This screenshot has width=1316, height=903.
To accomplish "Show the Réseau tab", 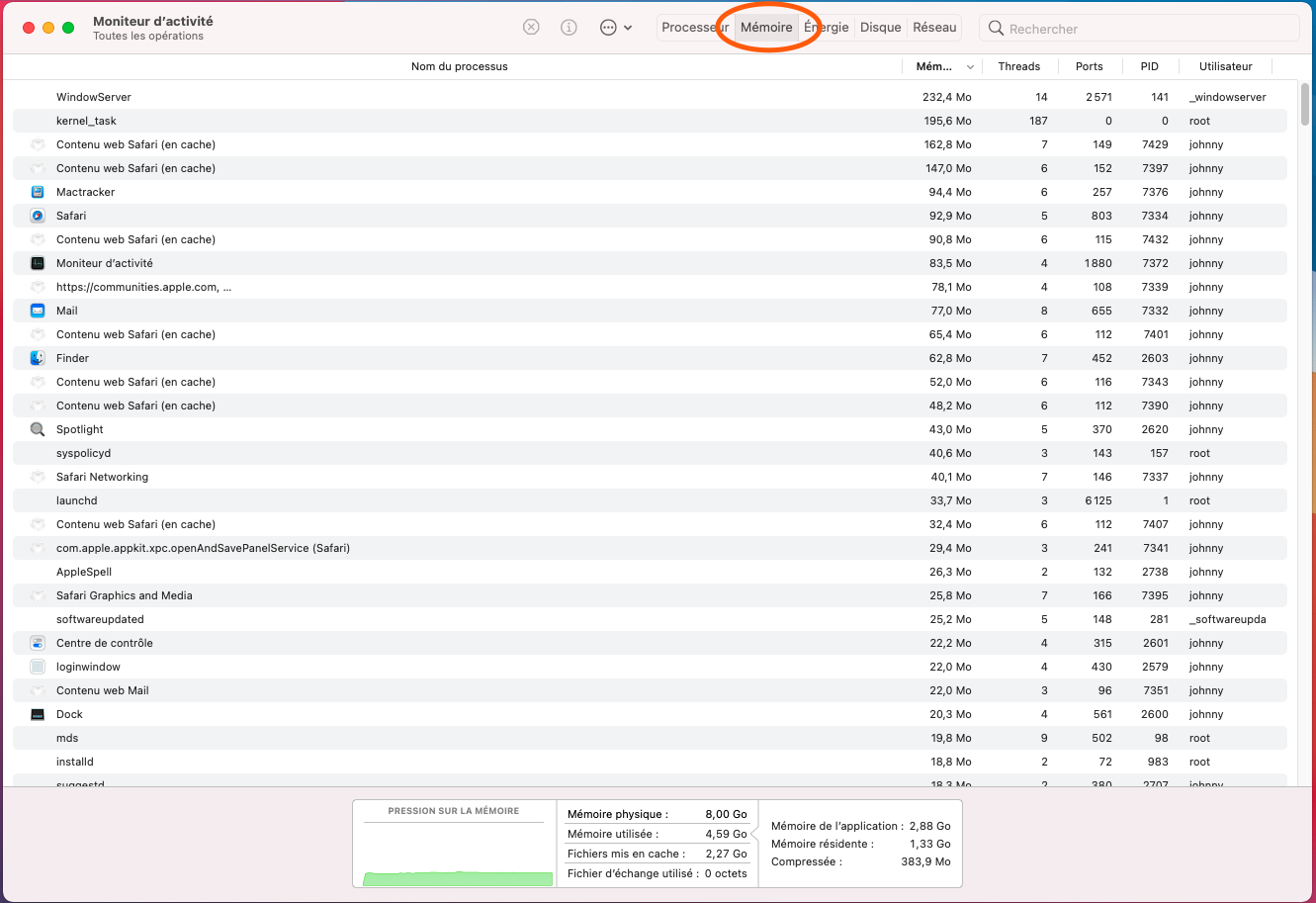I will [934, 28].
